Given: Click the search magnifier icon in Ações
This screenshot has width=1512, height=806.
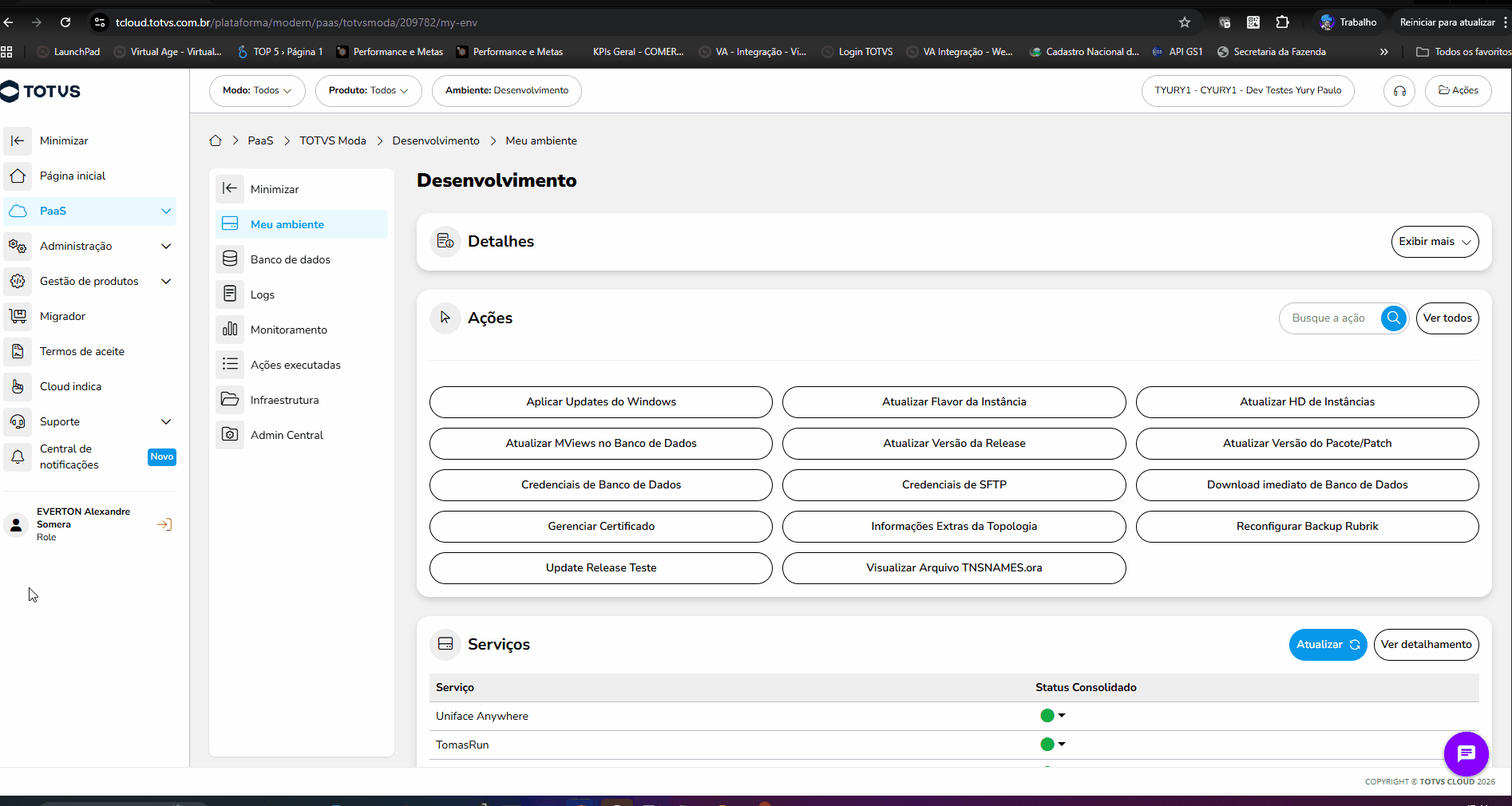Looking at the screenshot, I should [1394, 318].
